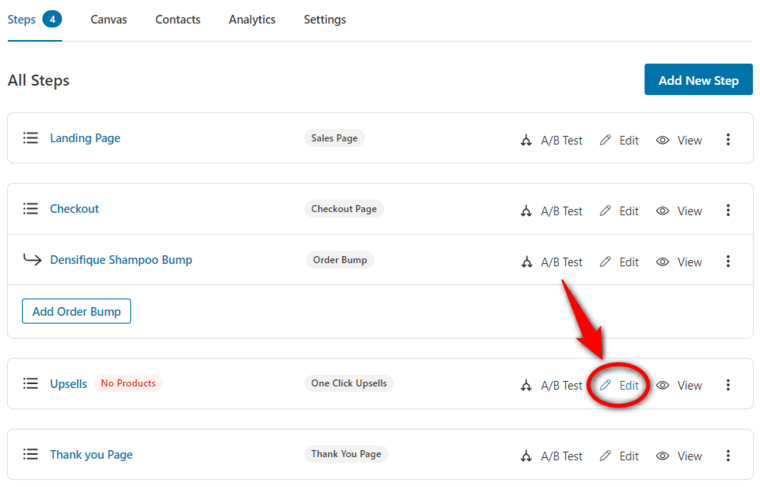Edit the Thank you Page step
This screenshot has height=487, width=760.
[619, 456]
